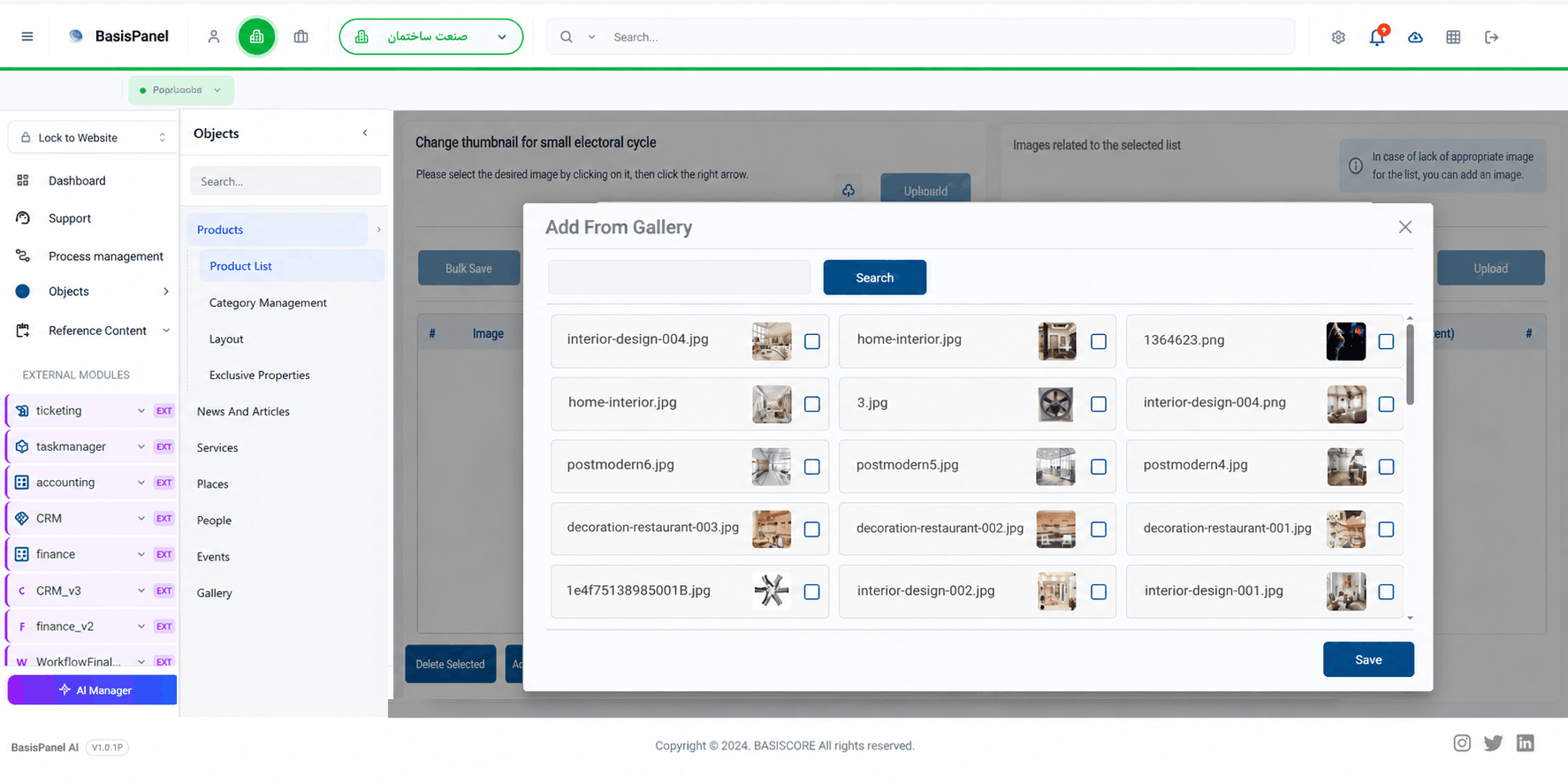Click the Support headset icon
1568x784 pixels.
click(x=23, y=218)
